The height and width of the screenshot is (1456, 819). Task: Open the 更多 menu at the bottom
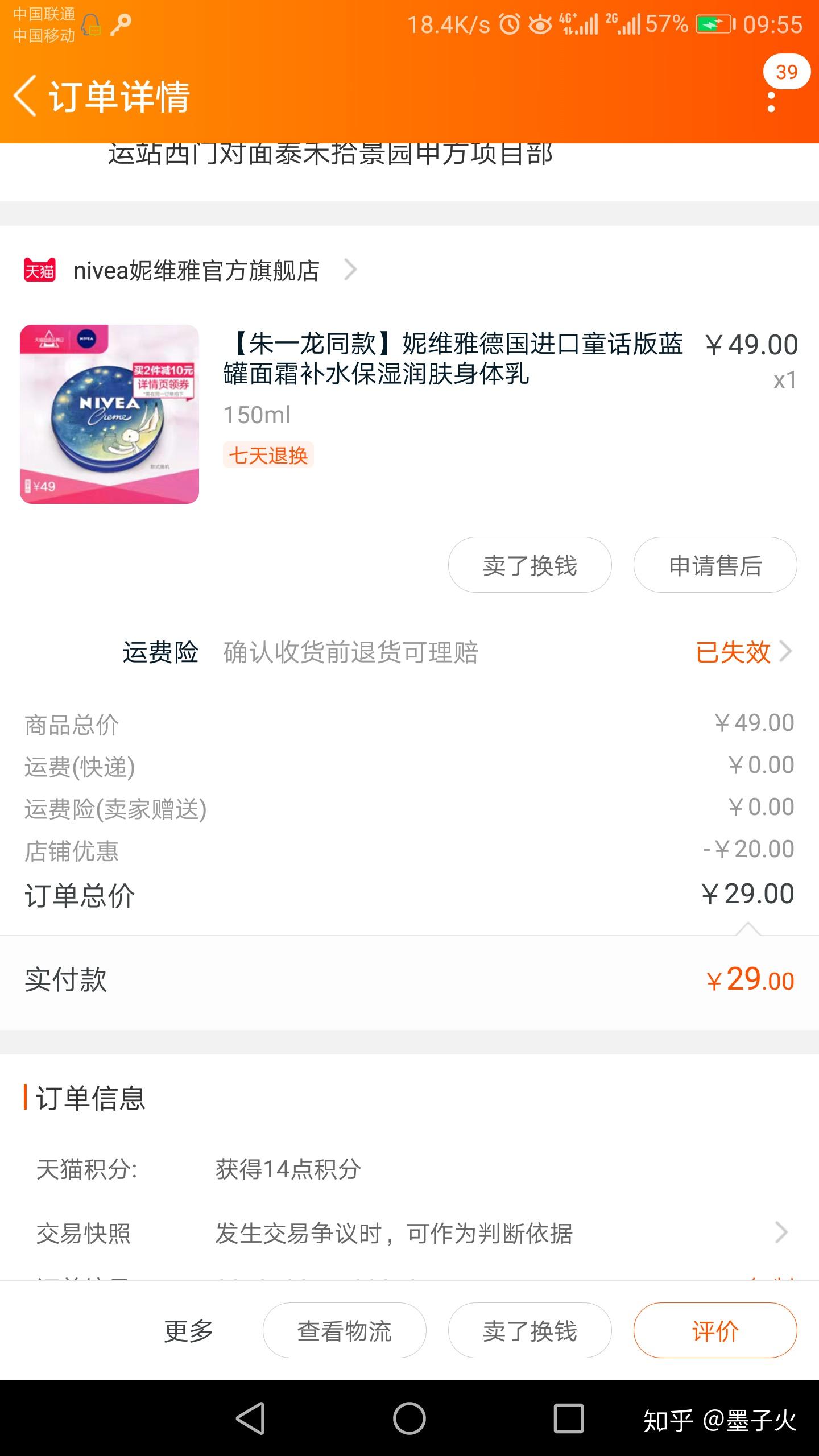pos(188,1331)
